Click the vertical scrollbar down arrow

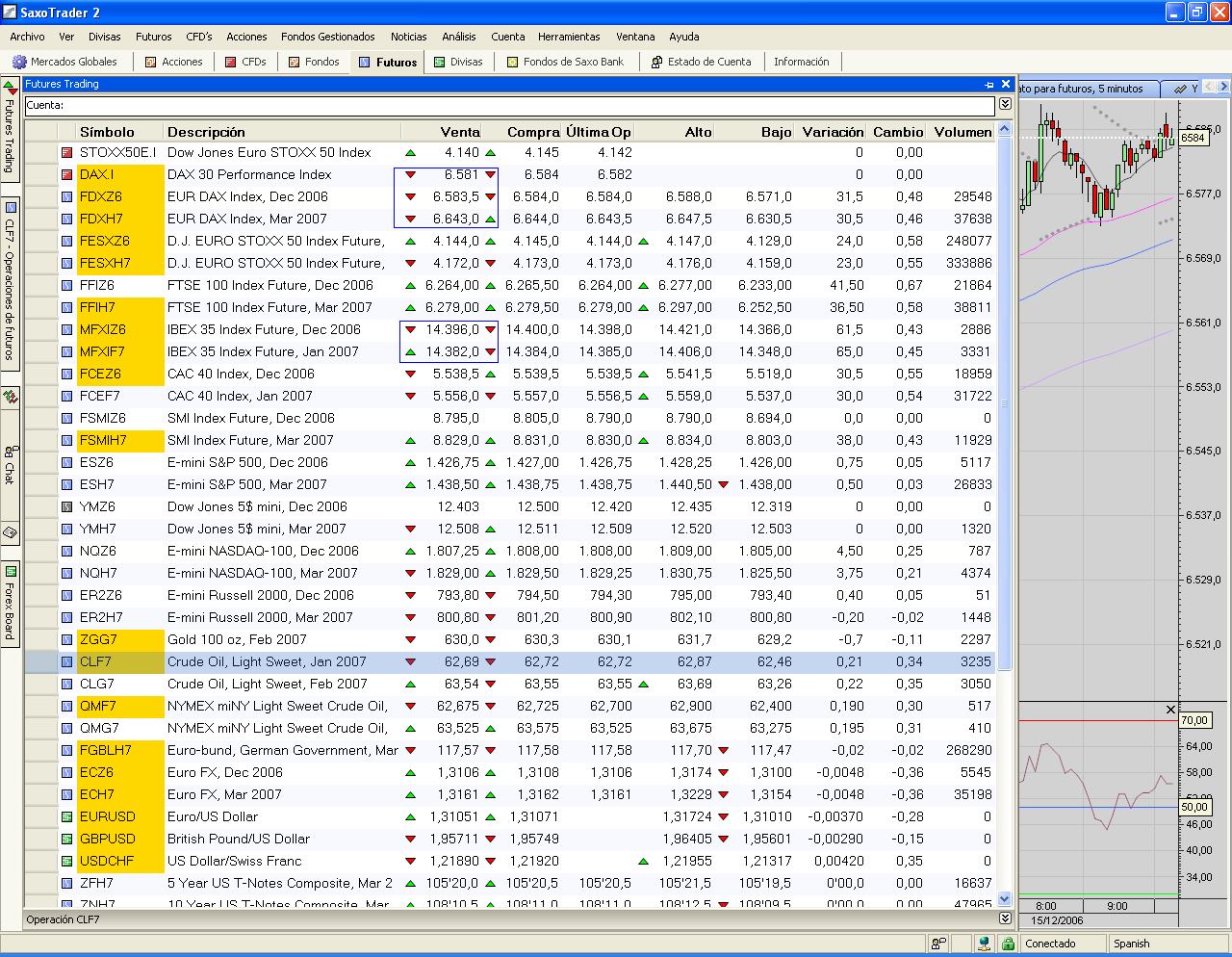(x=1005, y=898)
